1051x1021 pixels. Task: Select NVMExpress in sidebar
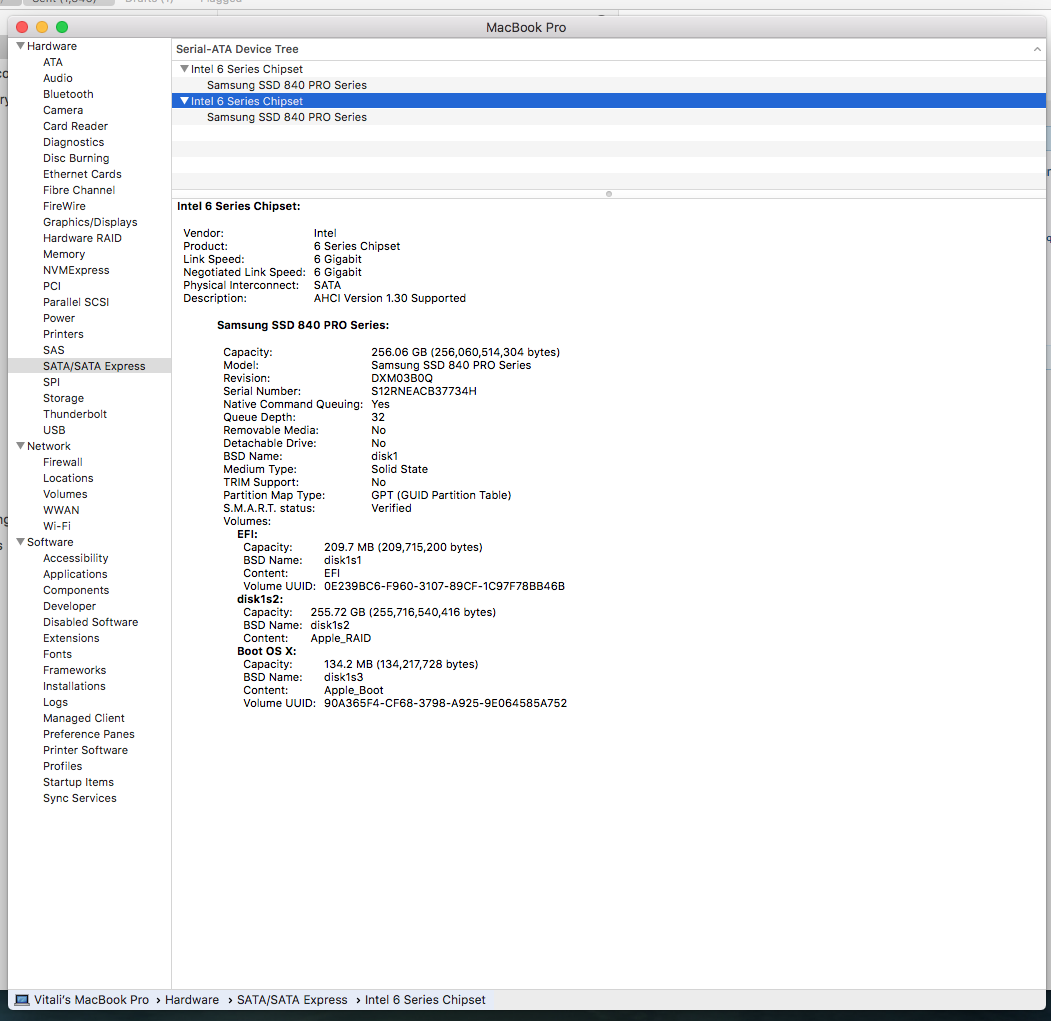pyautogui.click(x=76, y=270)
